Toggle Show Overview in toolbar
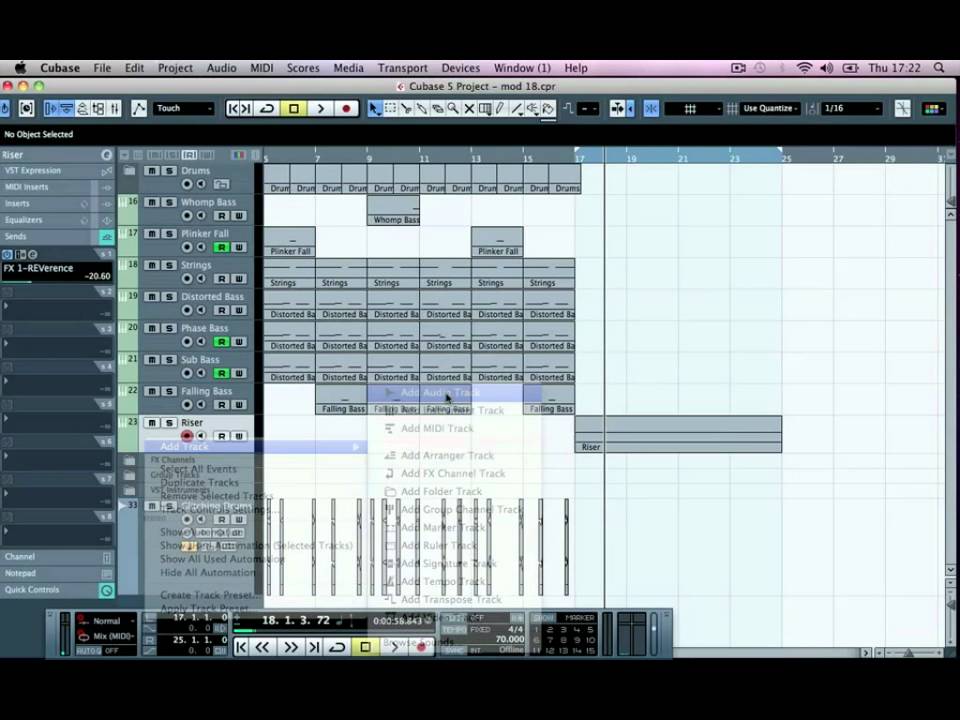This screenshot has width=960, height=720. pyautogui.click(x=83, y=109)
